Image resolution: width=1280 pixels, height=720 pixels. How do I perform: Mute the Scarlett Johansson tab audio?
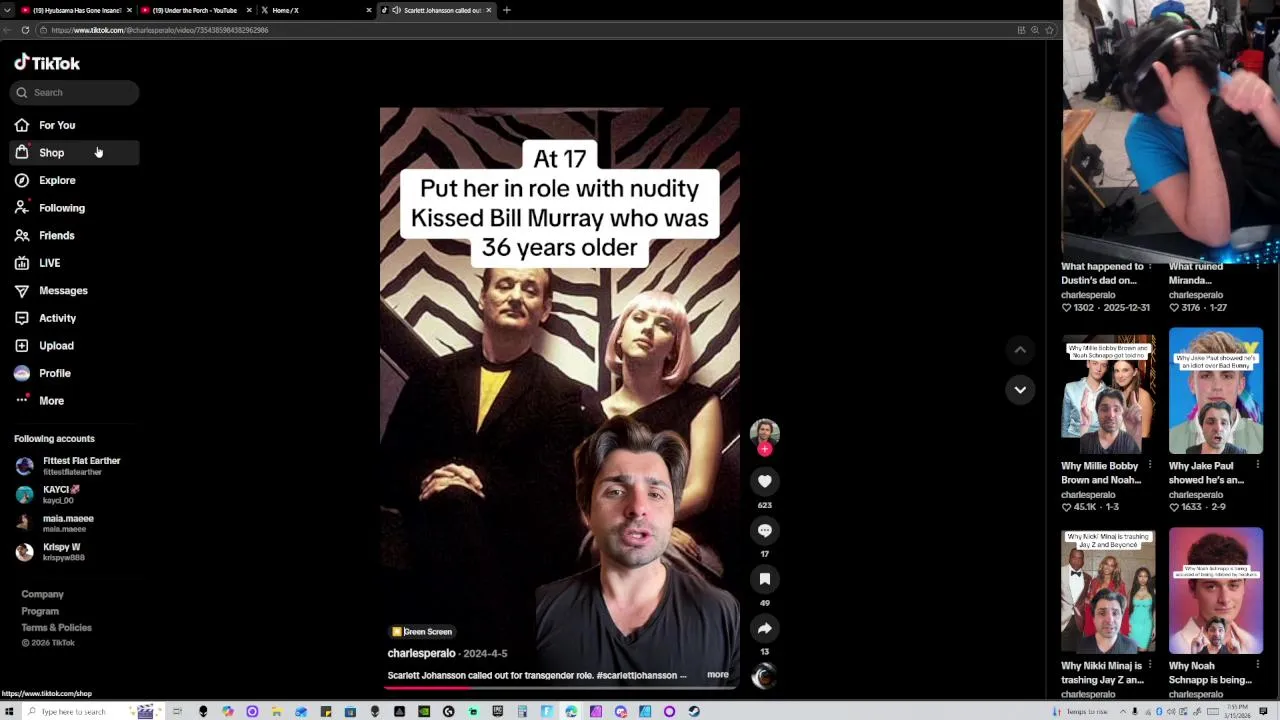(x=397, y=10)
